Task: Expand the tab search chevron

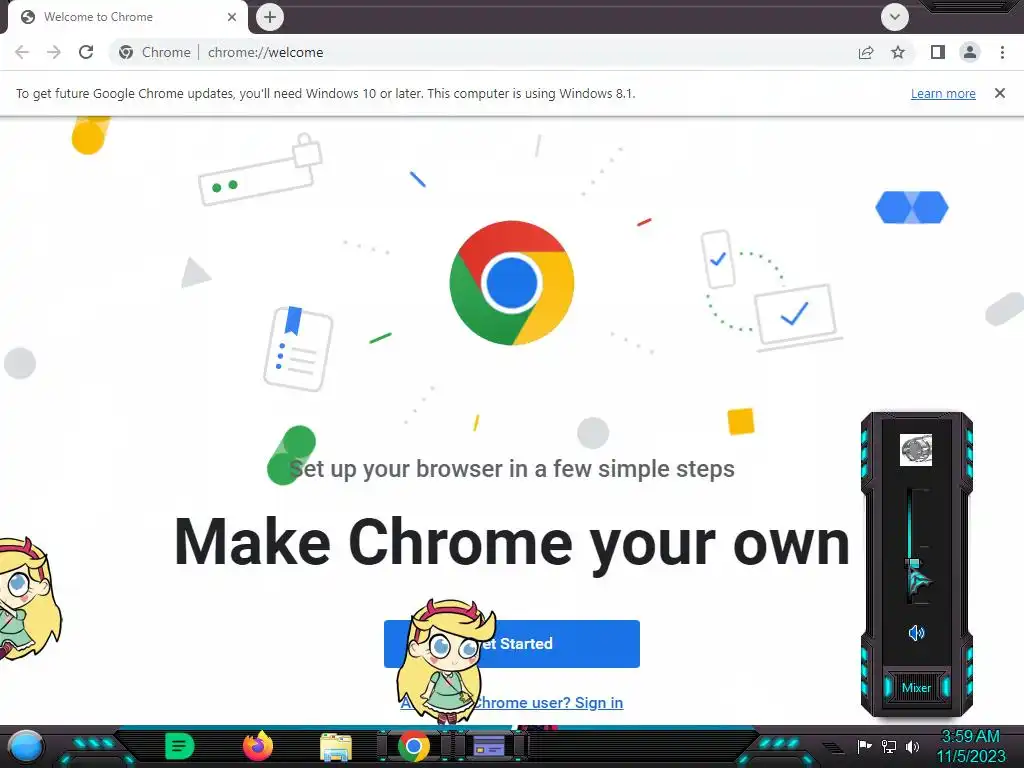Action: pyautogui.click(x=895, y=17)
